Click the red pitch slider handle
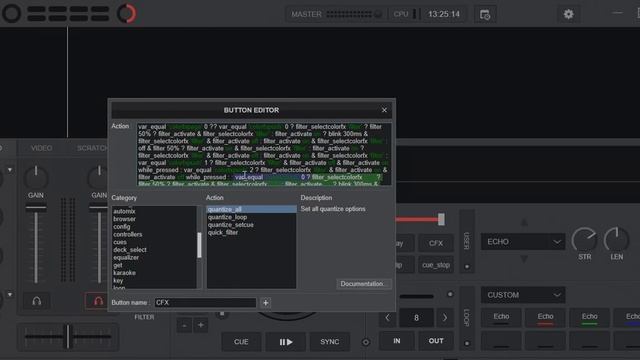 tap(441, 220)
